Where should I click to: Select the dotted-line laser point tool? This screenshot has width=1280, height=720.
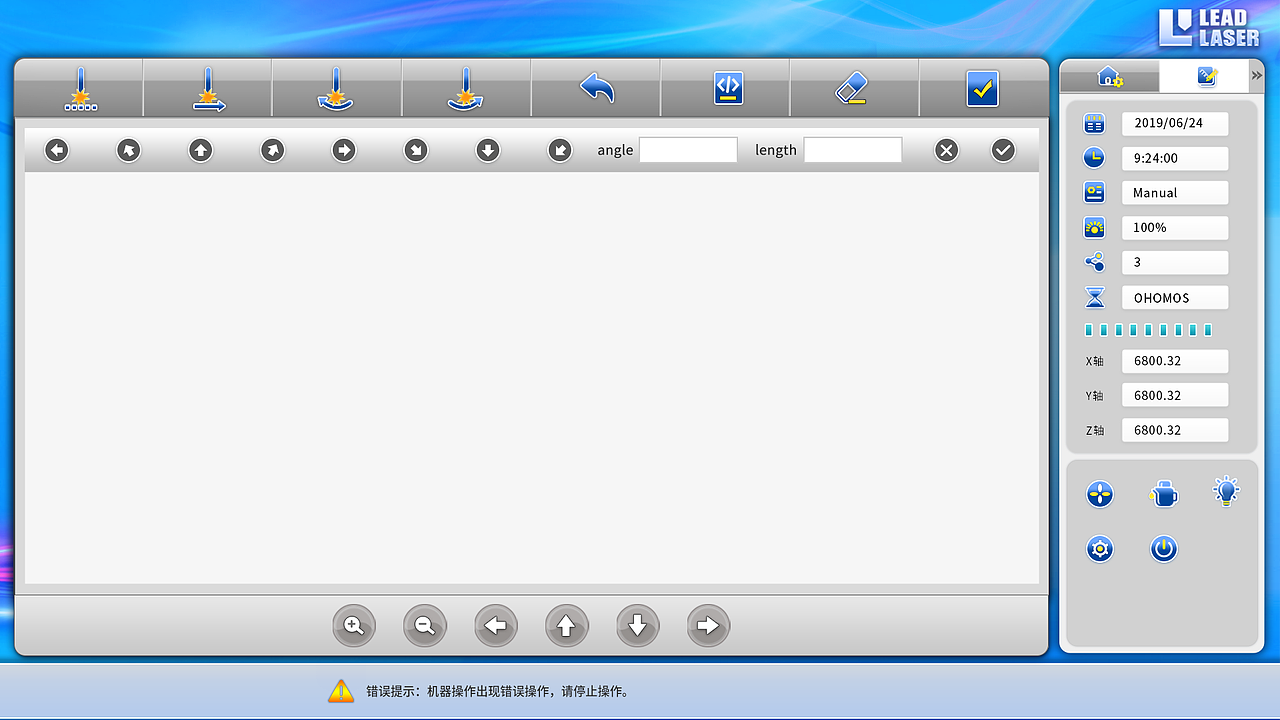point(79,89)
